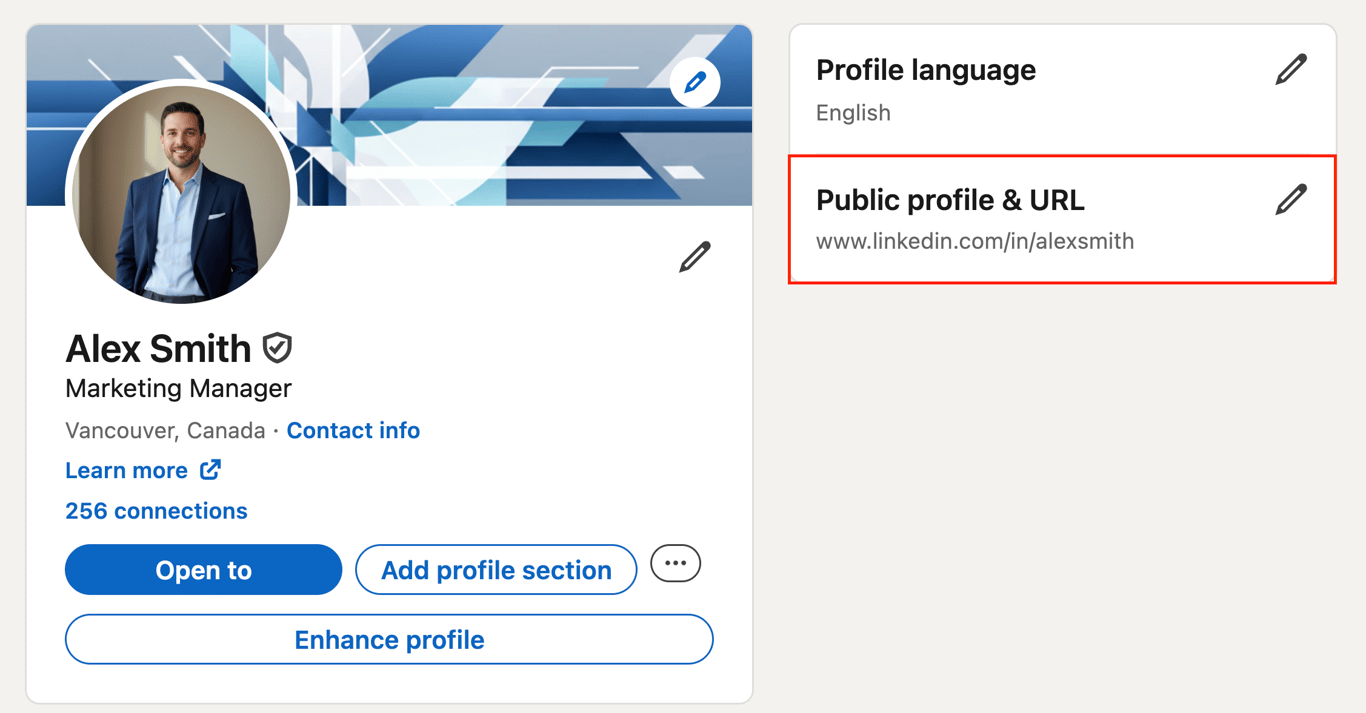Open the ellipsis dropdown for more actions
The height and width of the screenshot is (713, 1366).
point(675,563)
